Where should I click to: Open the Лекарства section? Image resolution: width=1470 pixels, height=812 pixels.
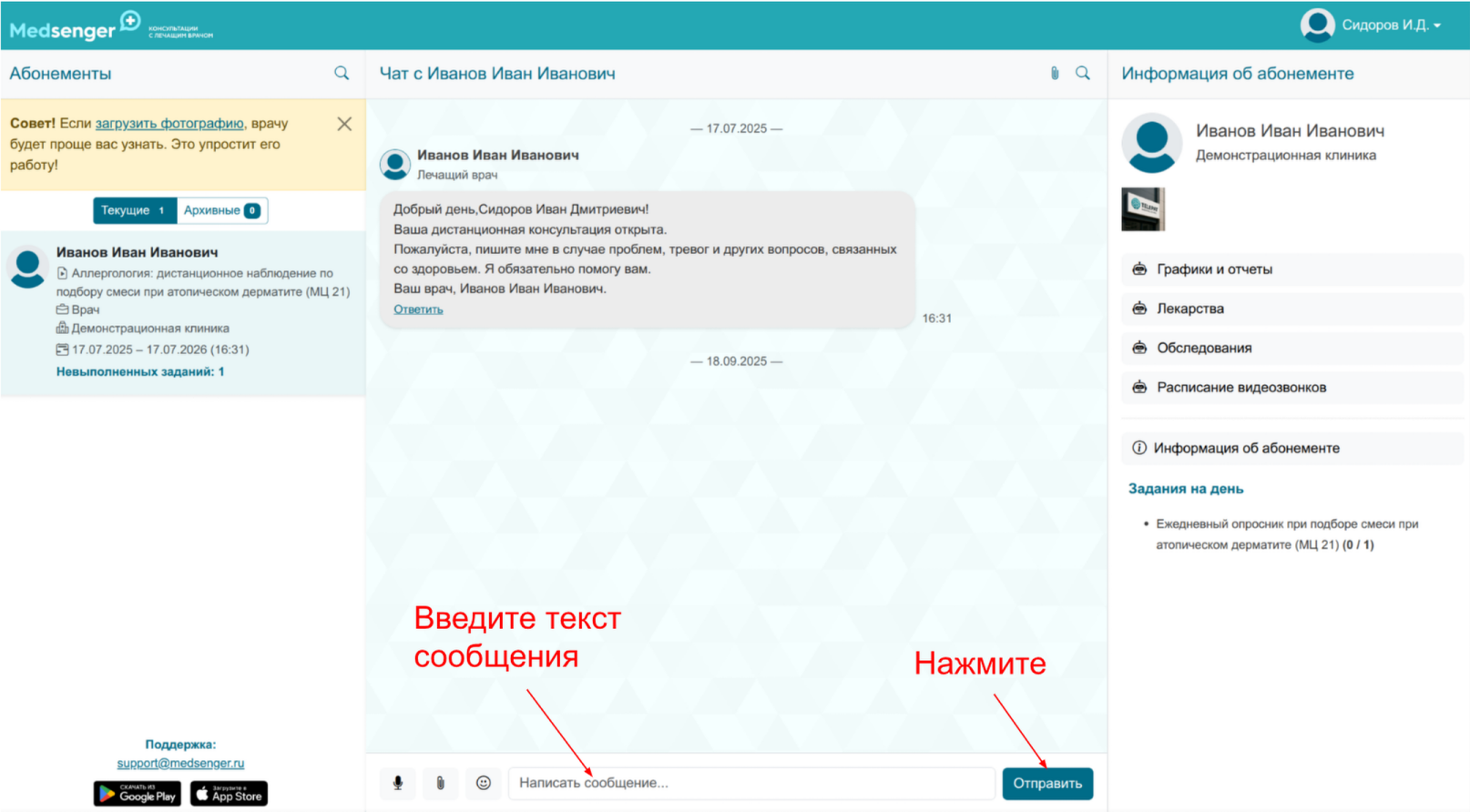pyautogui.click(x=1189, y=309)
